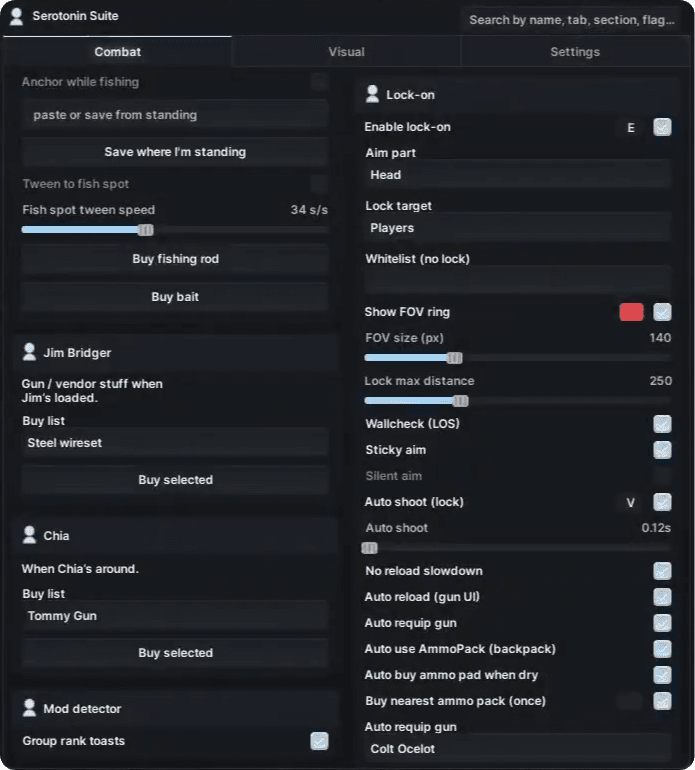Click the E keybind for Enable lock-on
Screen dimensions: 695x770
(x=631, y=128)
